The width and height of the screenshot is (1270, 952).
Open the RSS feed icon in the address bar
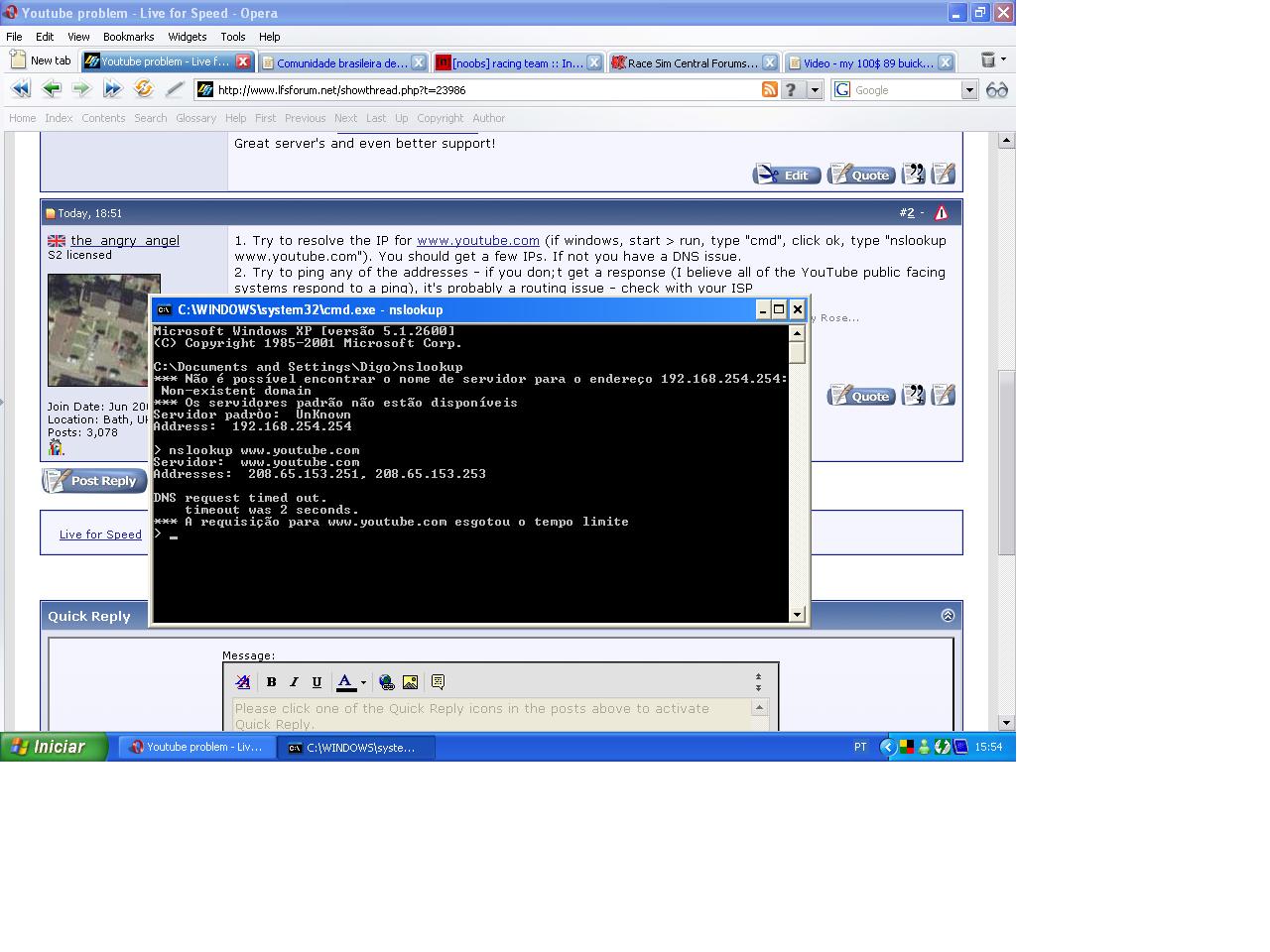[769, 89]
